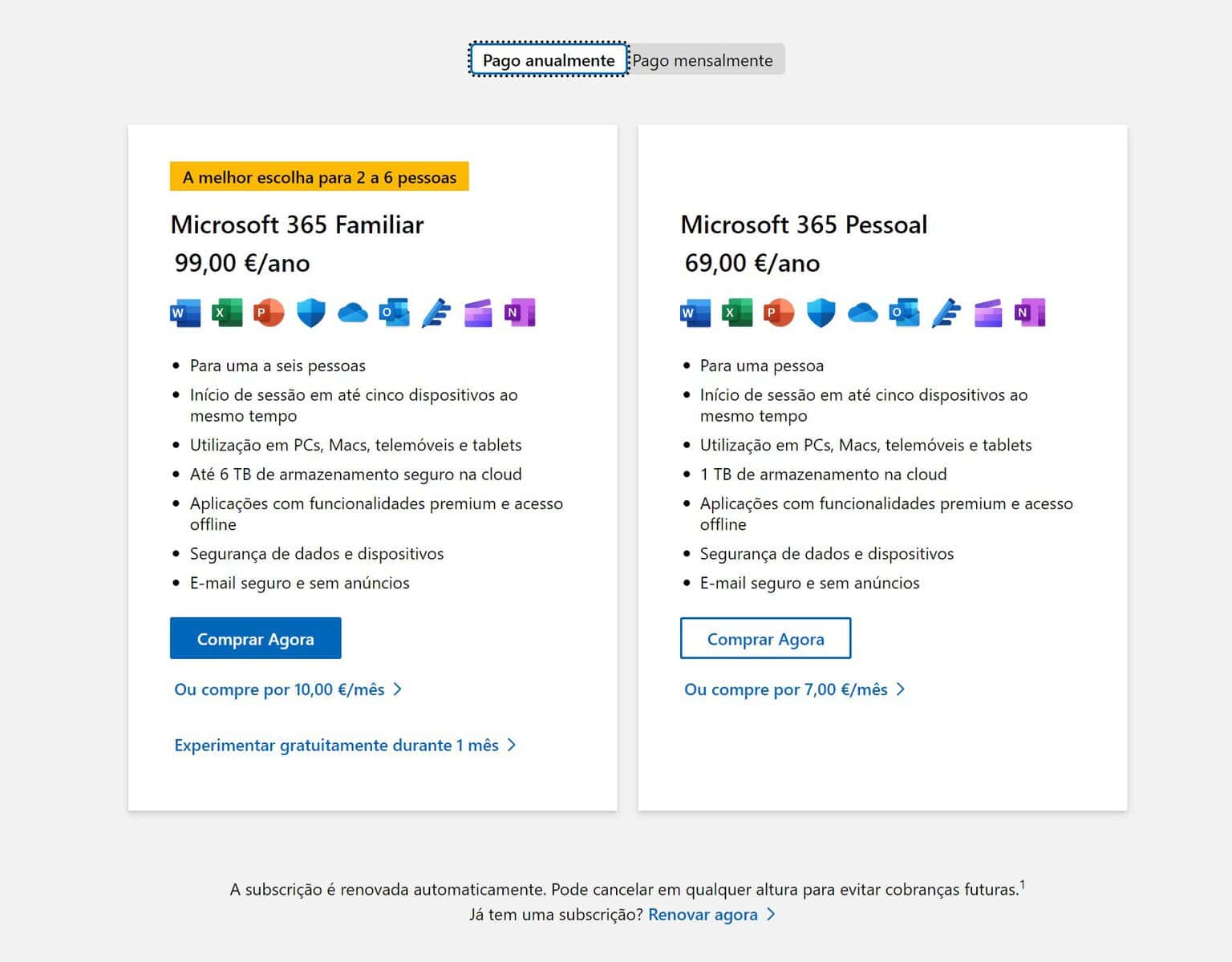Click the Defender shield icon in the Familiar plan

point(311,313)
